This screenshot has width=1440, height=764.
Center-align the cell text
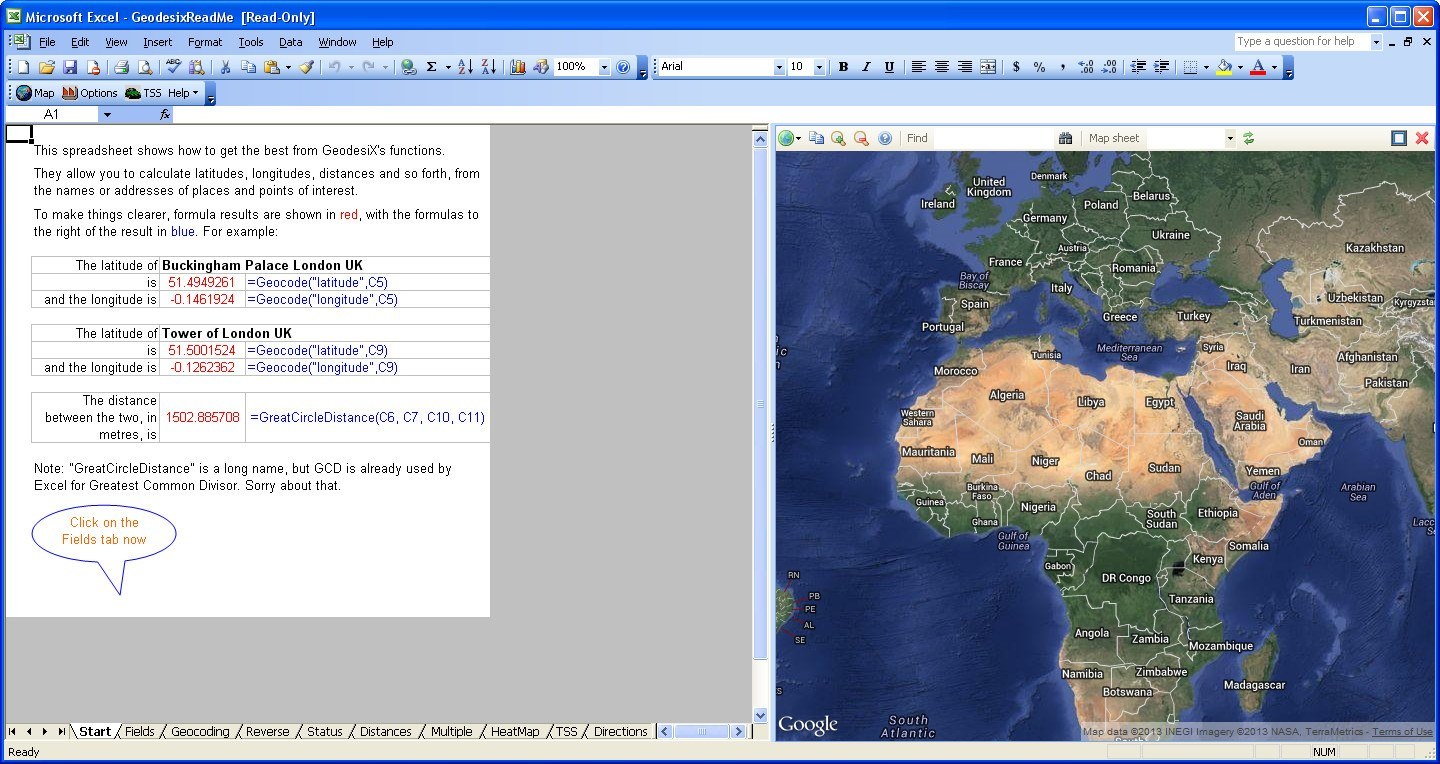(x=941, y=67)
